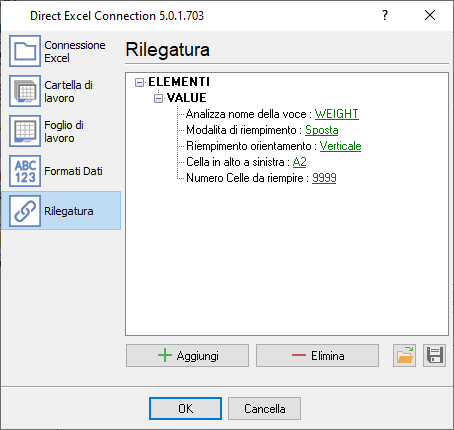Click the red minus icon on Elimina

pos(299,355)
